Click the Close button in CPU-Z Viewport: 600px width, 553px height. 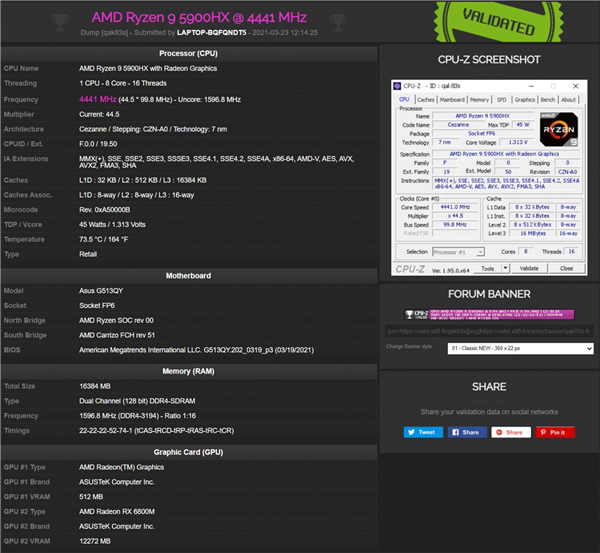pyautogui.click(x=565, y=269)
